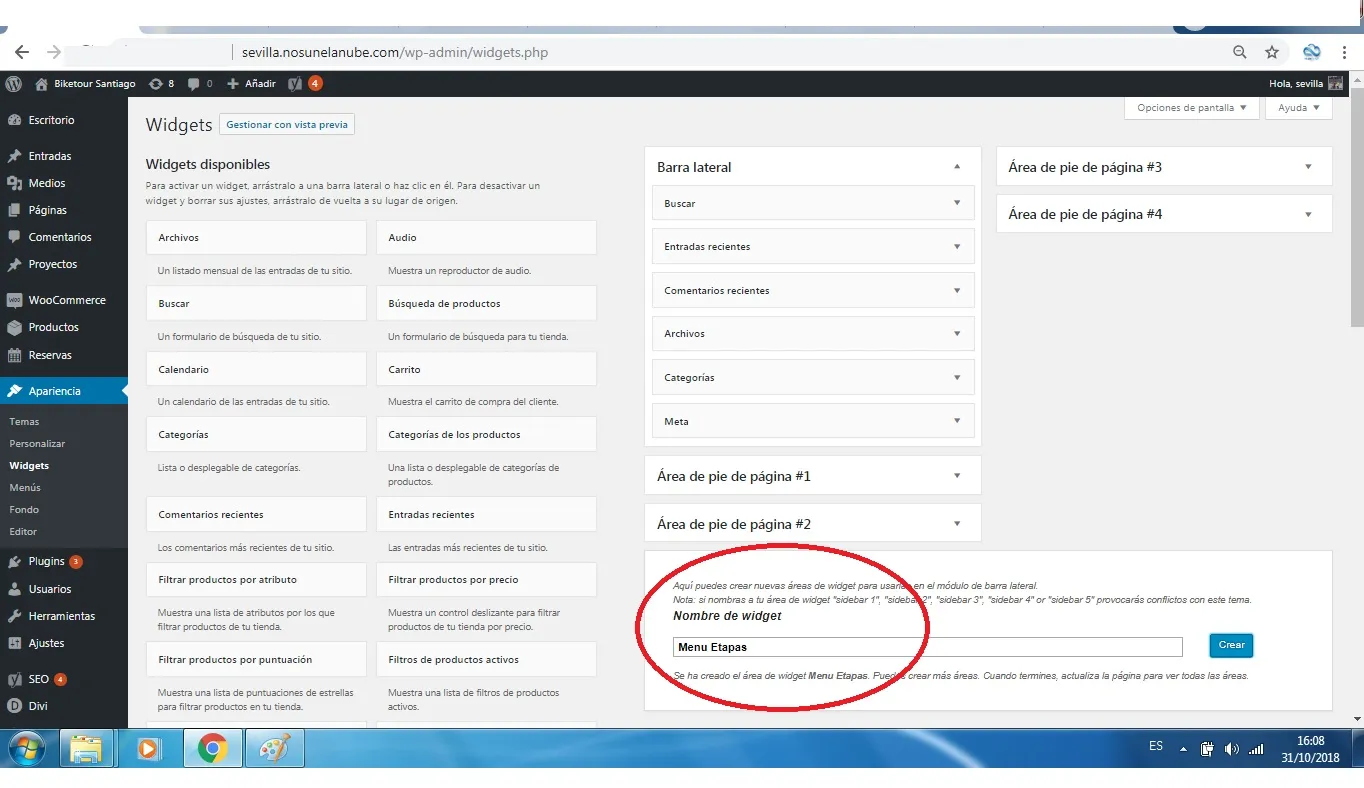Go to Menús under Apariencia
The width and height of the screenshot is (1364, 788).
[x=25, y=488]
